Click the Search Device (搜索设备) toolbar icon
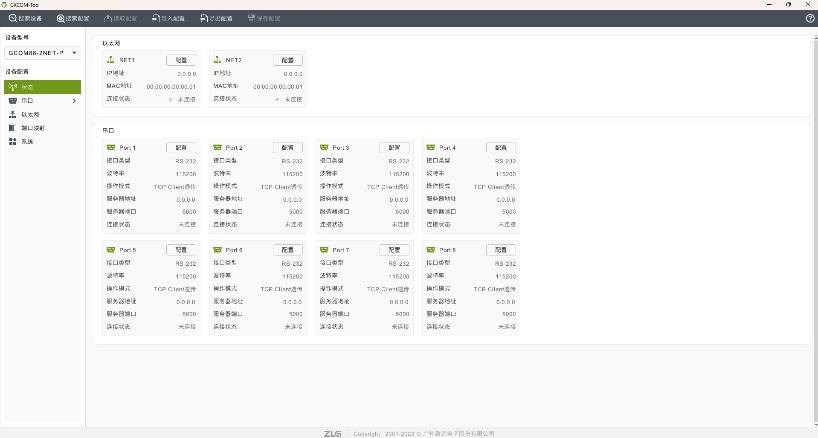The width and height of the screenshot is (818, 438). pyautogui.click(x=13, y=18)
